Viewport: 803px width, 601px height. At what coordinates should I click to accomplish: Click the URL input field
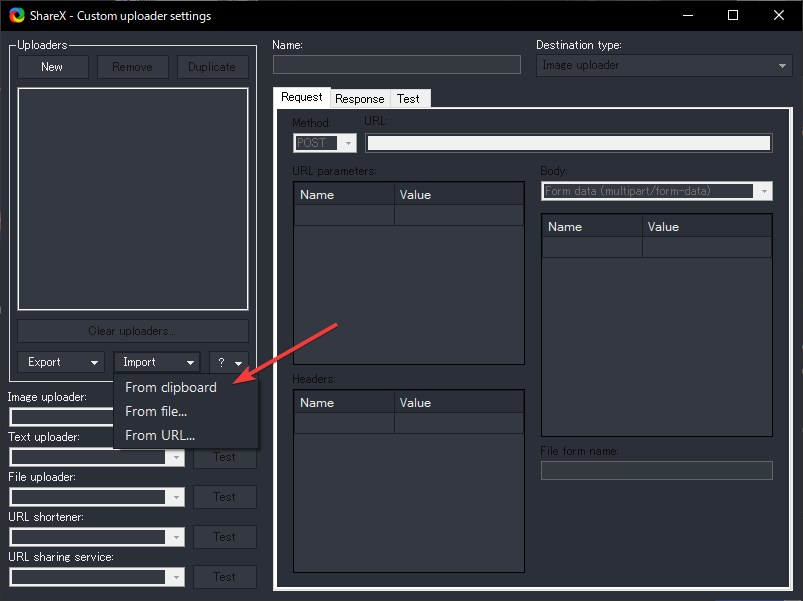tap(569, 143)
